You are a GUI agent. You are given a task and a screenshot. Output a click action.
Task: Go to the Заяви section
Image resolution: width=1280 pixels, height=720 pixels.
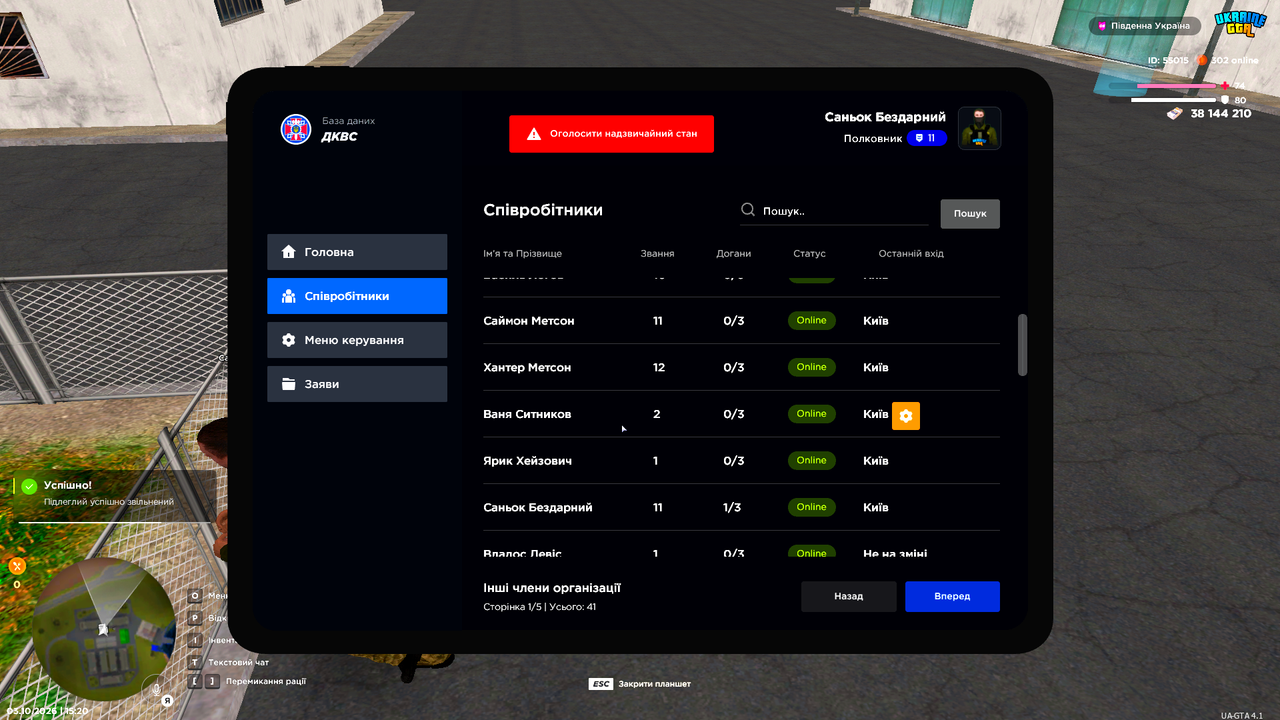(357, 384)
